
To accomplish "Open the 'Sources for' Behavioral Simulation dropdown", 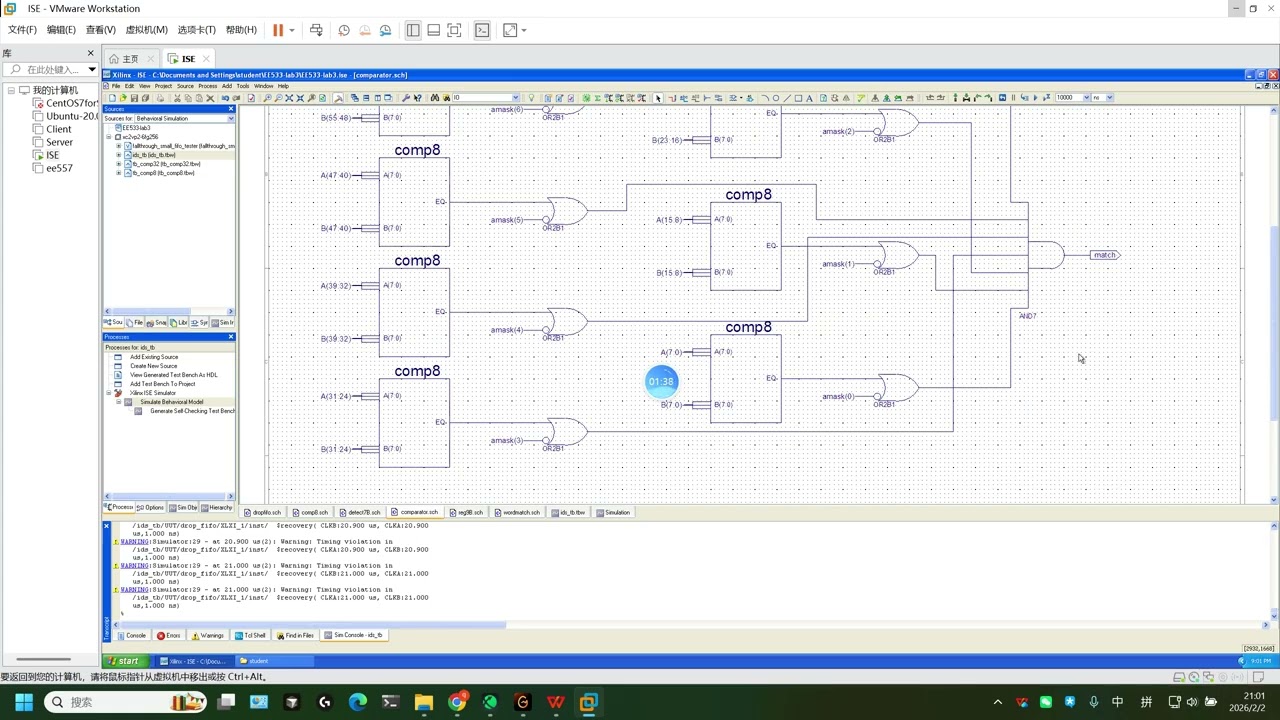I will coord(231,118).
